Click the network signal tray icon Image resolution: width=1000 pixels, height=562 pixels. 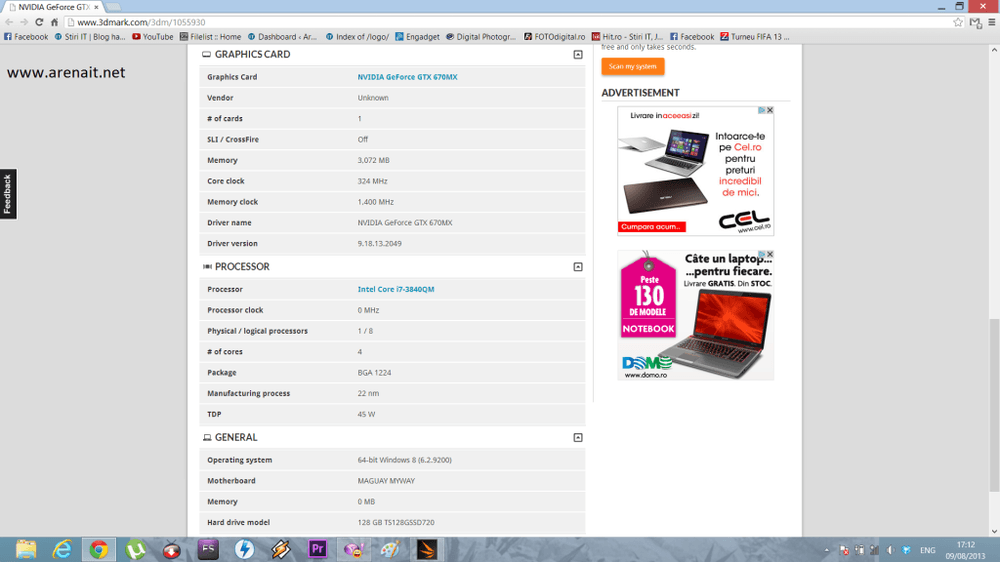(874, 550)
